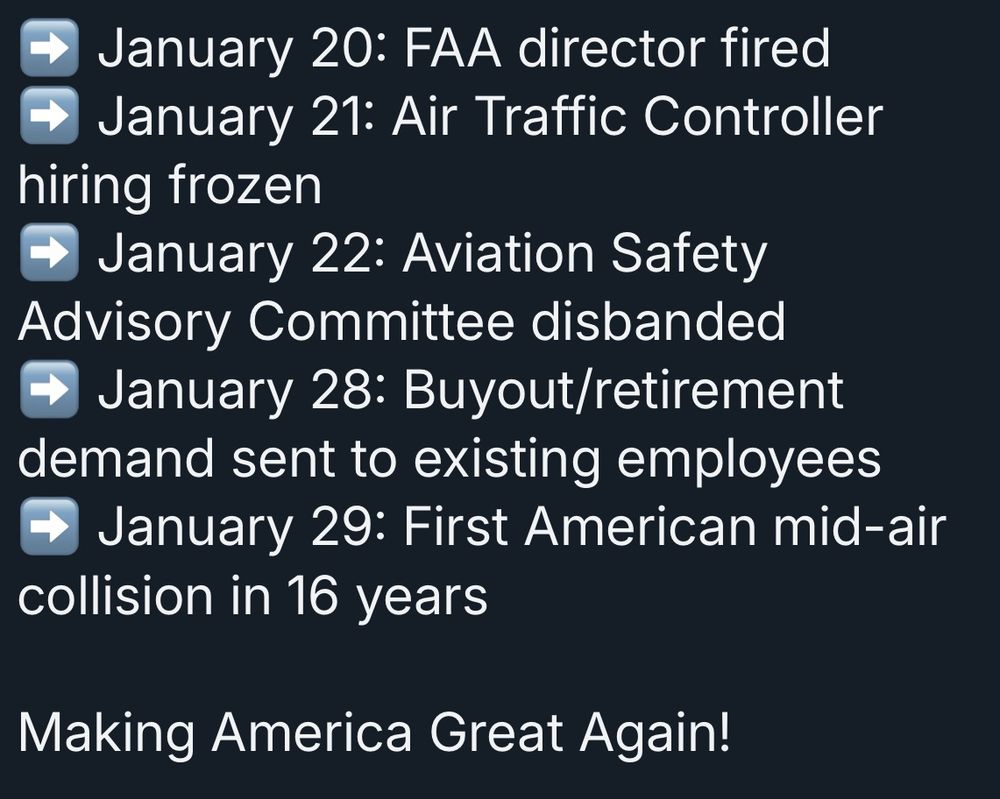1000x799 pixels.
Task: Click the arrow emoji before January 28
Action: [49, 389]
